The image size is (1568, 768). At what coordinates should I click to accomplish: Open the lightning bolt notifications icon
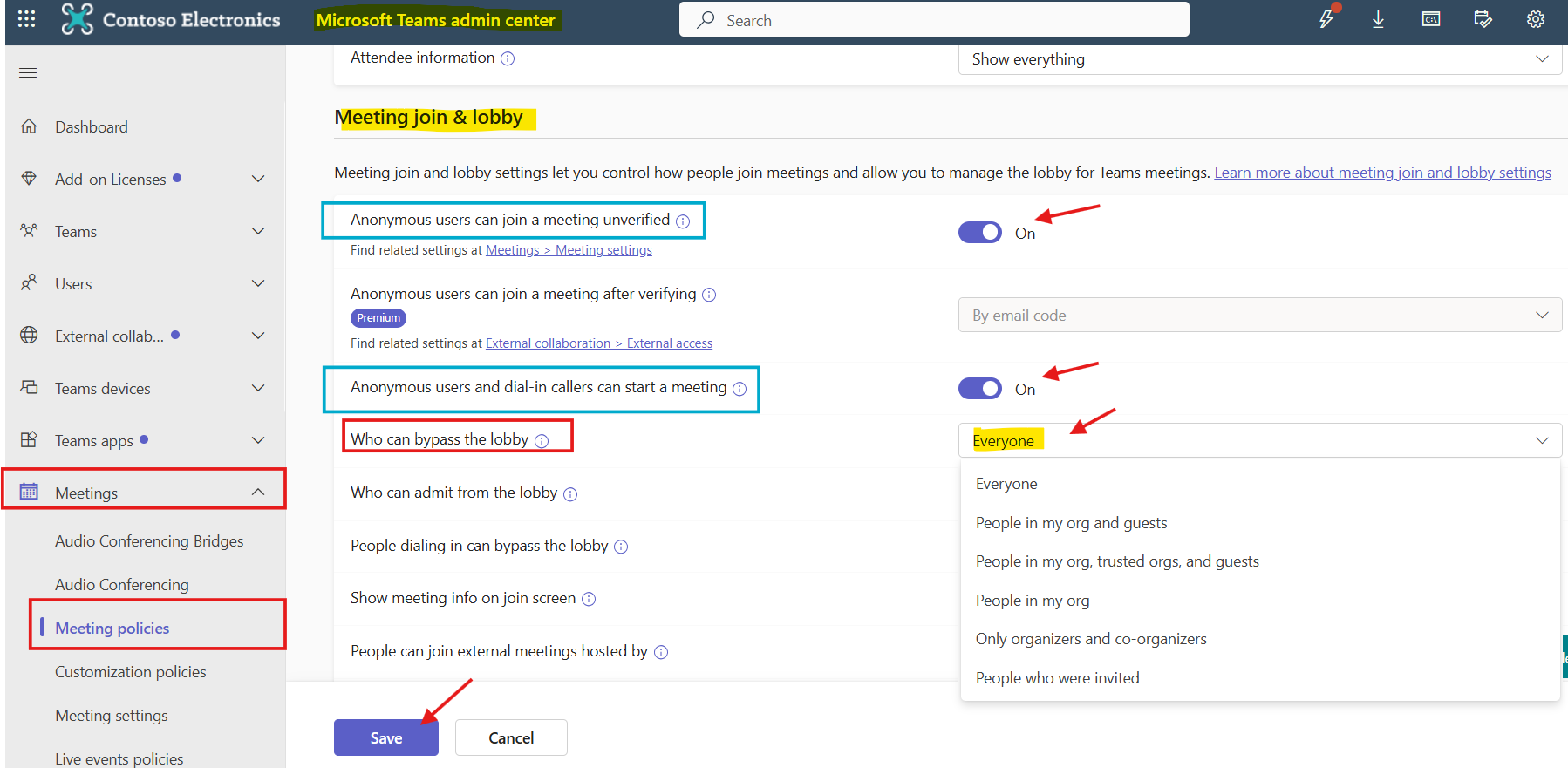point(1326,19)
